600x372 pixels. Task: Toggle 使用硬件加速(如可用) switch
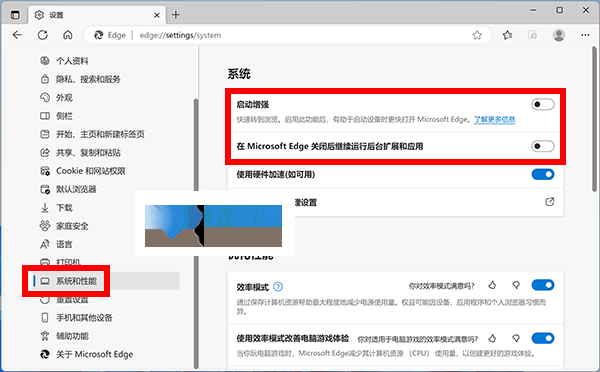(x=543, y=175)
